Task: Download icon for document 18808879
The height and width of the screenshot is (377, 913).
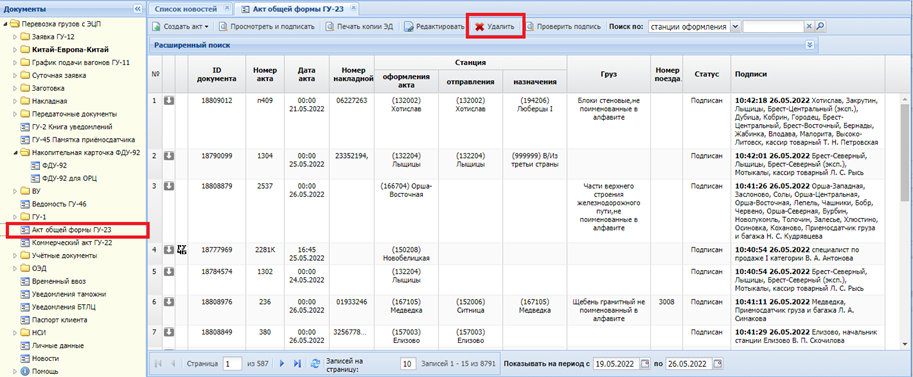Action: 169,186
